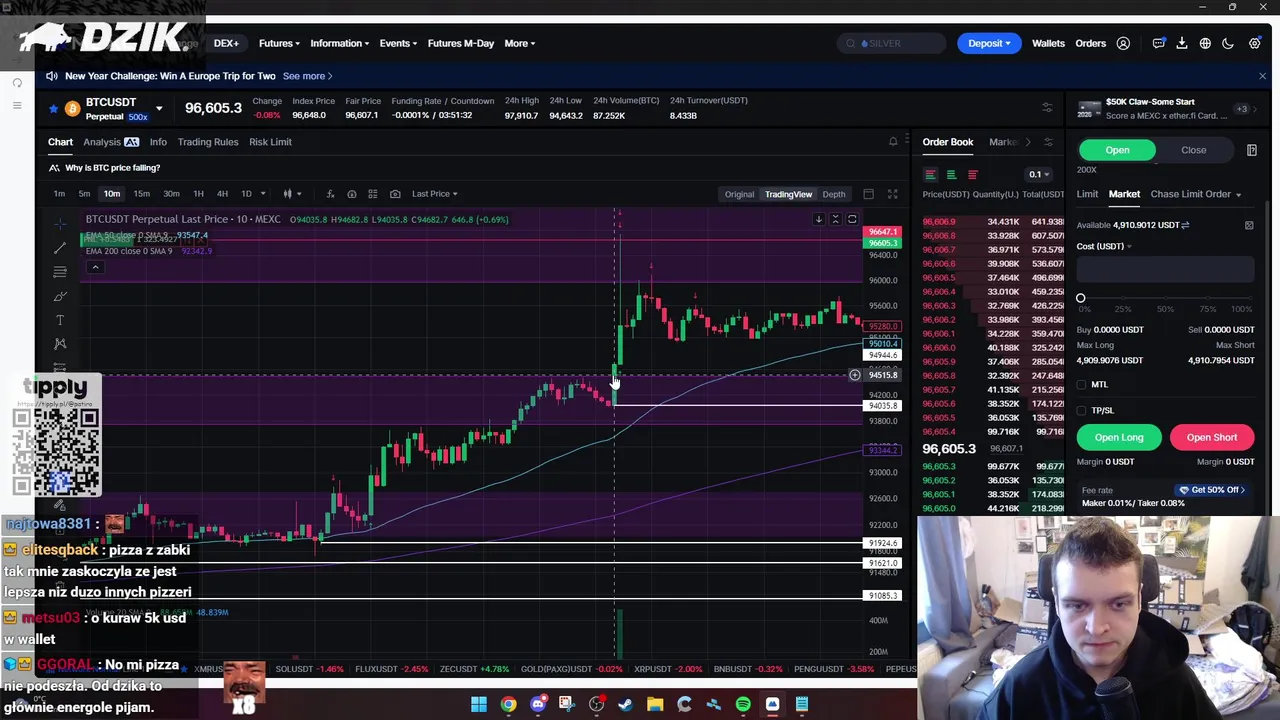
Task: Open the Risk Limit tab
Action: pyautogui.click(x=270, y=142)
